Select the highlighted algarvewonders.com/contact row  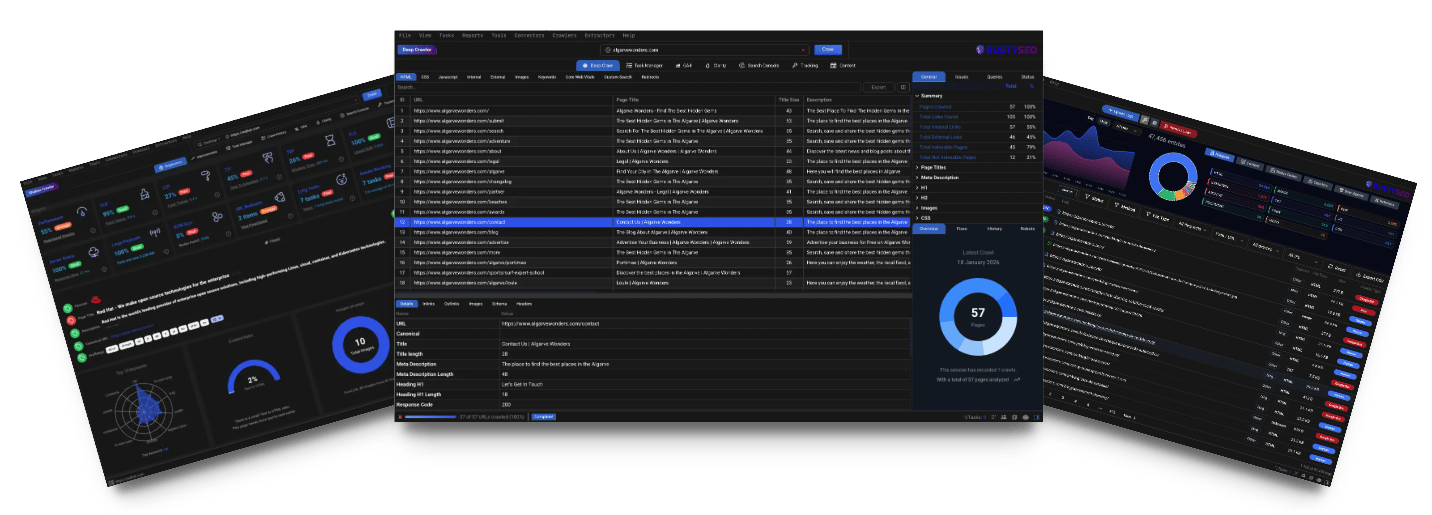[x=654, y=222]
